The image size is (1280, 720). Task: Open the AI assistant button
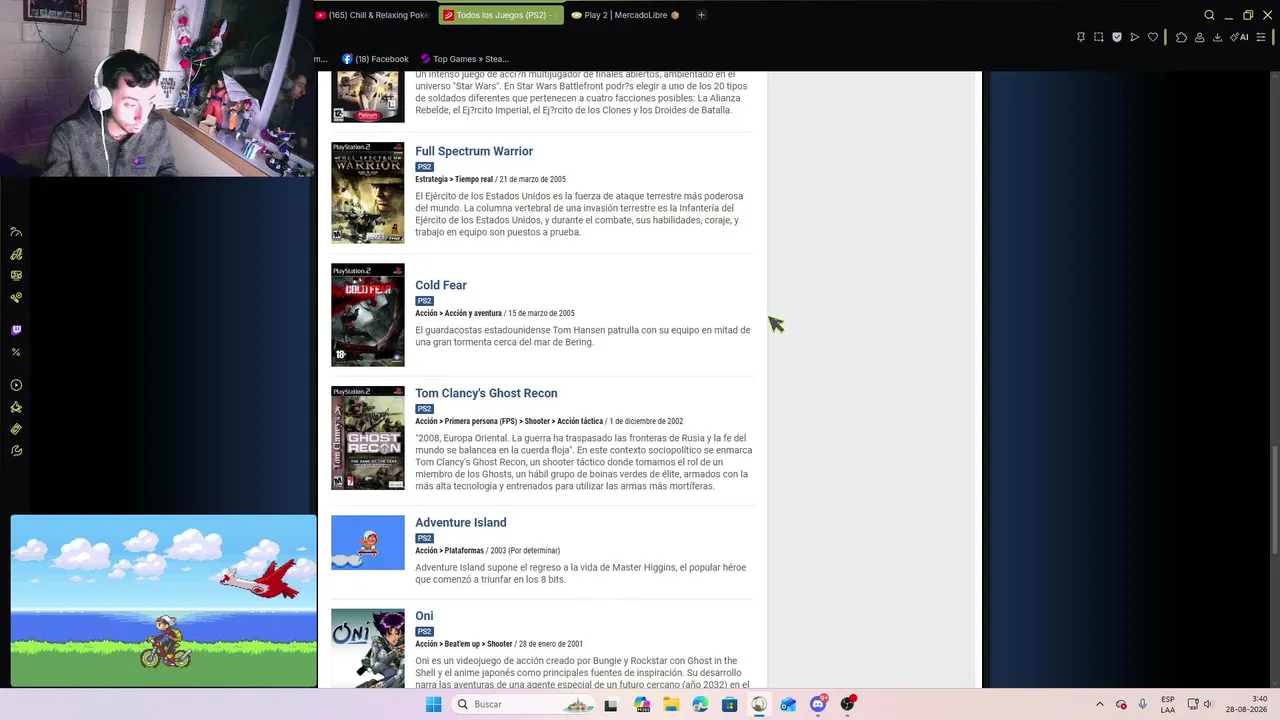click(x=1240, y=37)
